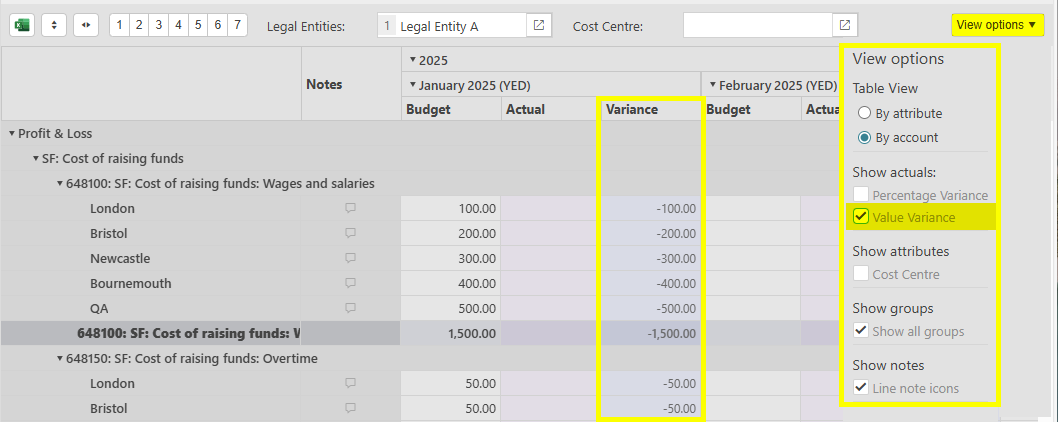The width and height of the screenshot is (1058, 422).
Task: Click the note icon for QA row
Action: coord(350,308)
